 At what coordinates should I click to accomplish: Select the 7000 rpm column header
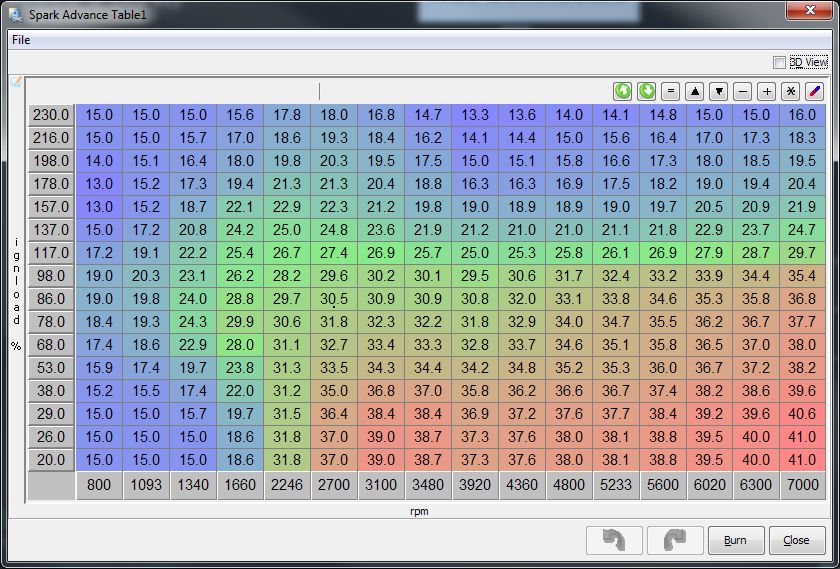(x=802, y=486)
